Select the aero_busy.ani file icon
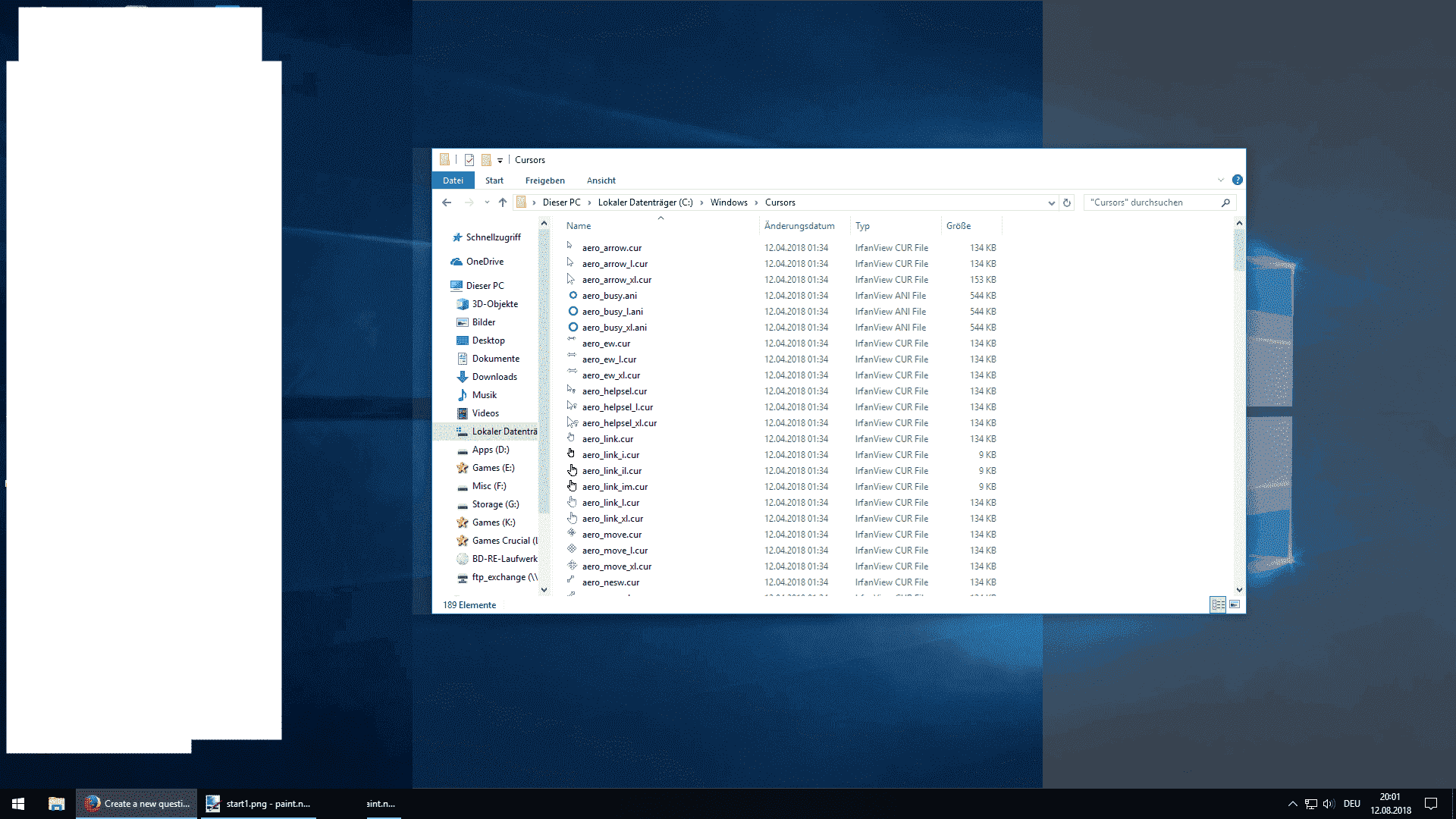The width and height of the screenshot is (1456, 819). (573, 296)
